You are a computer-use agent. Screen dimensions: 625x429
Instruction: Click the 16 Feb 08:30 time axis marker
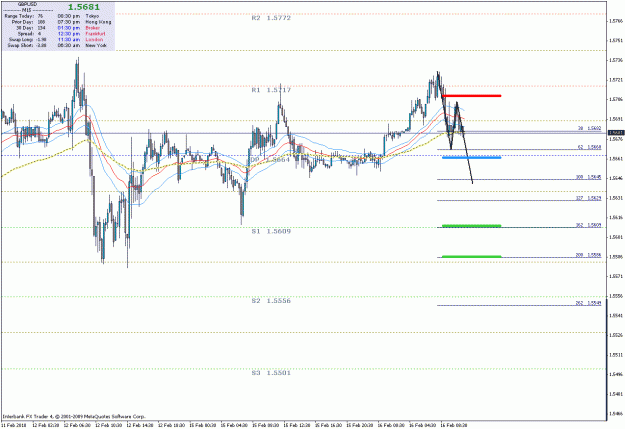point(454,425)
